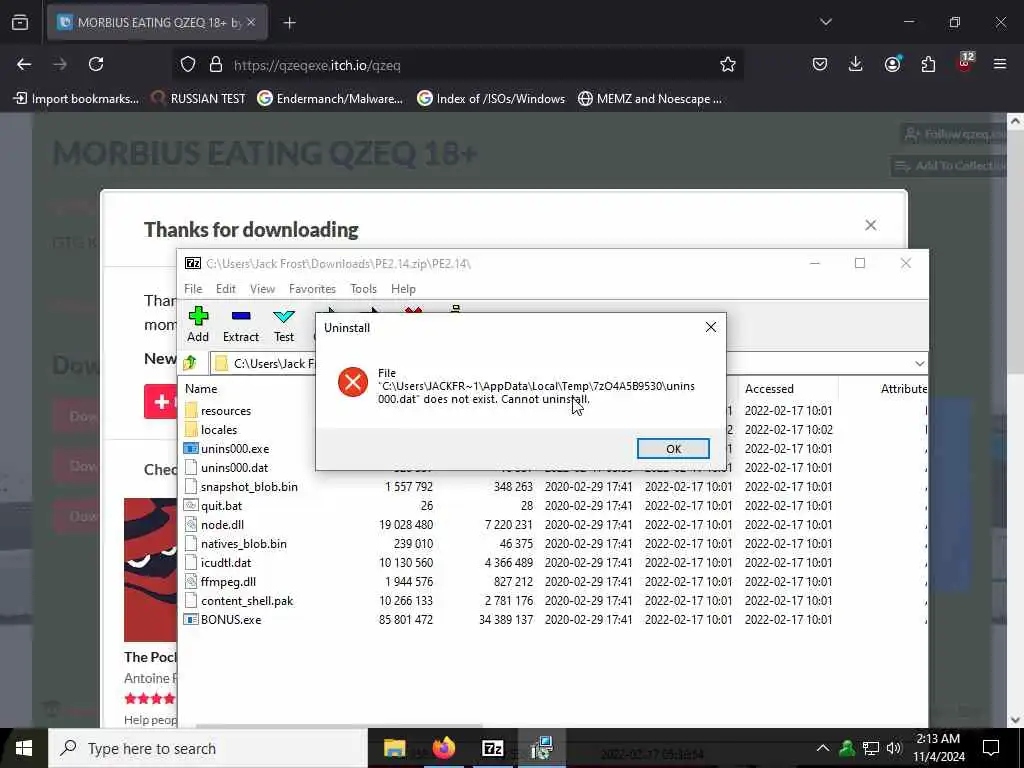Click the up-folder icon beside 7-Zip path
Screen dimensions: 1024x768
pos(190,363)
